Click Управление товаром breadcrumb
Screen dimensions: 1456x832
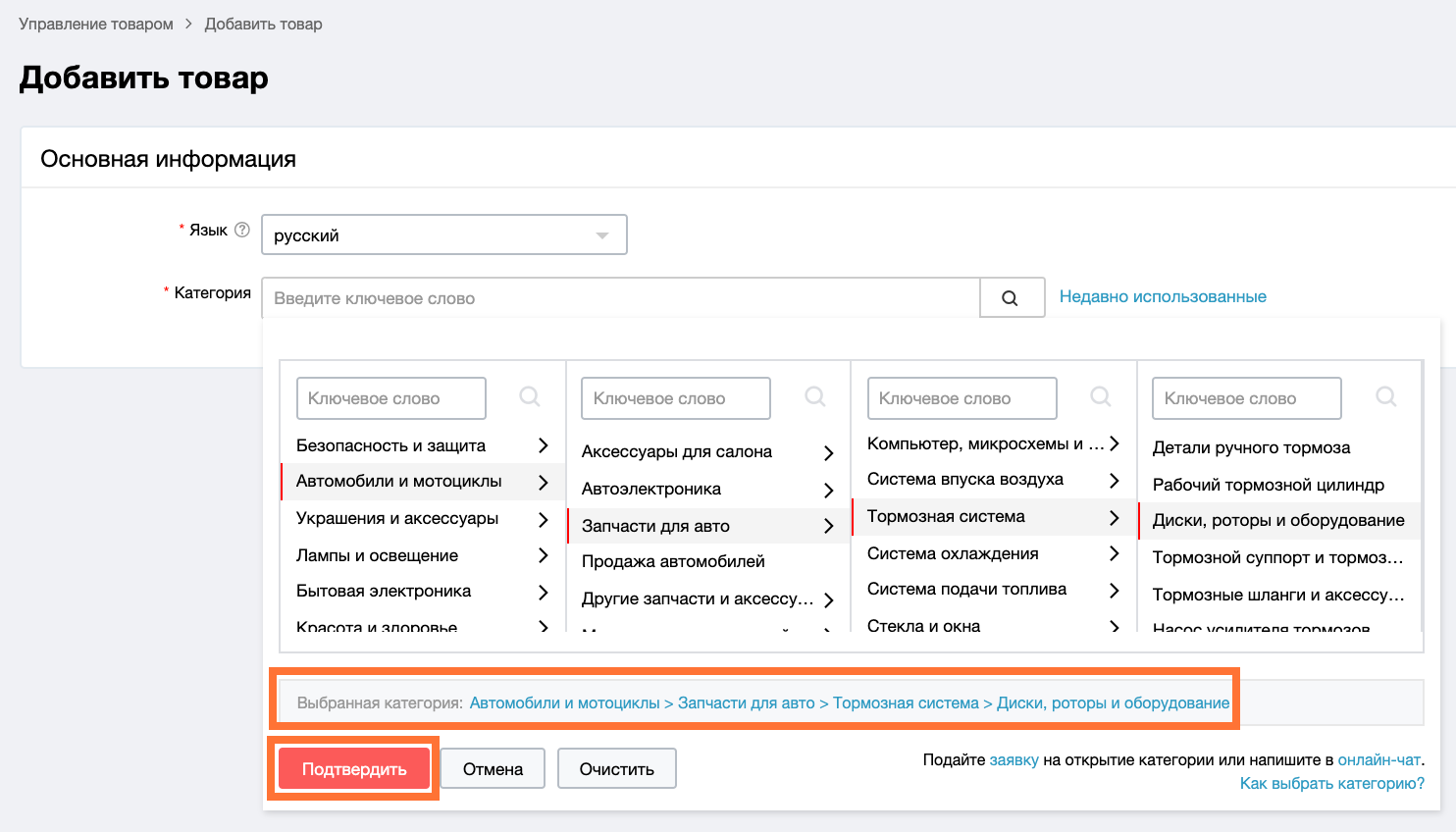tap(96, 24)
